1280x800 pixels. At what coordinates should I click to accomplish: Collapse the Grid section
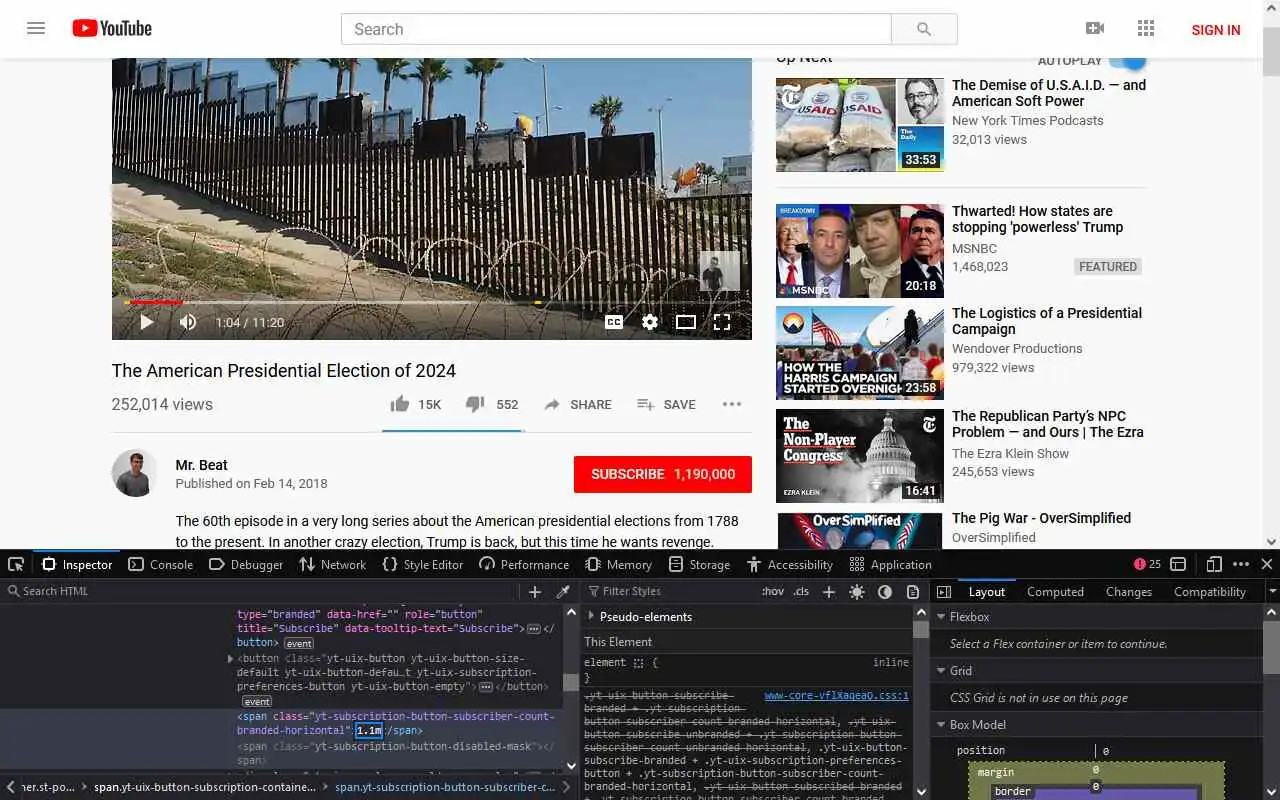(941, 671)
